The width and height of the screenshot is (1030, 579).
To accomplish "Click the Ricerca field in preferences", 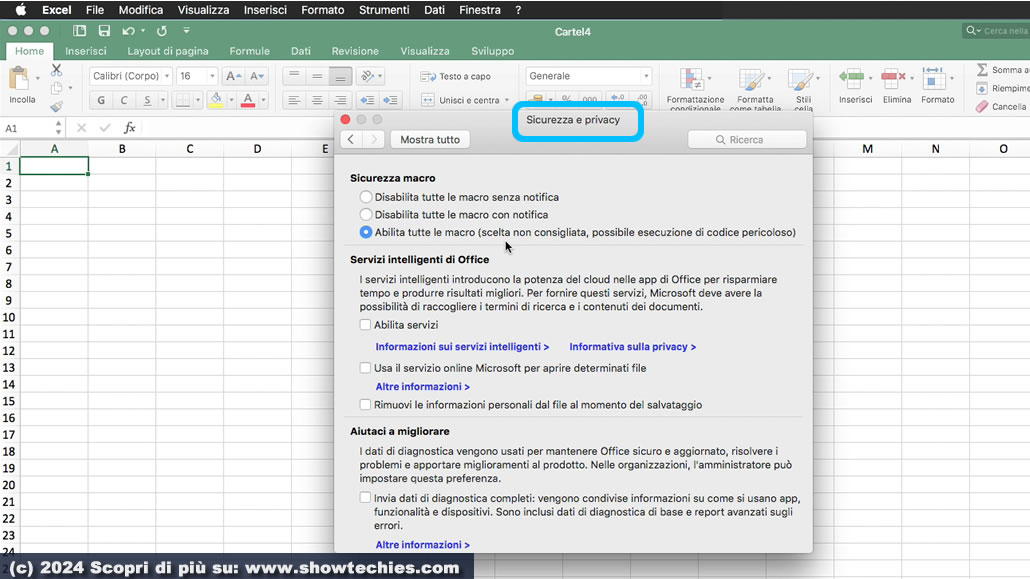I will tap(746, 140).
